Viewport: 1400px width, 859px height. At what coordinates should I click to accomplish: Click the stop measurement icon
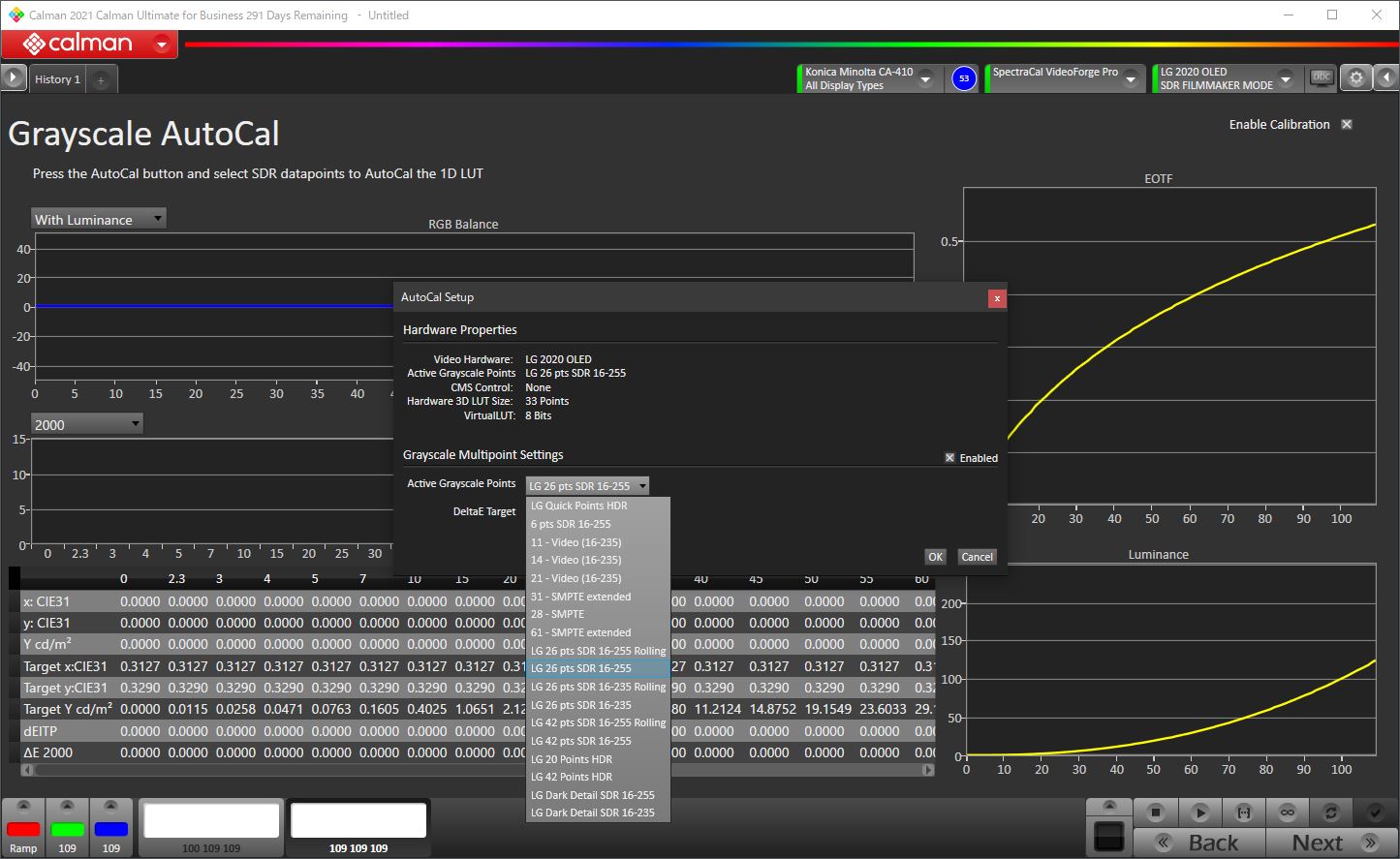click(x=1155, y=813)
